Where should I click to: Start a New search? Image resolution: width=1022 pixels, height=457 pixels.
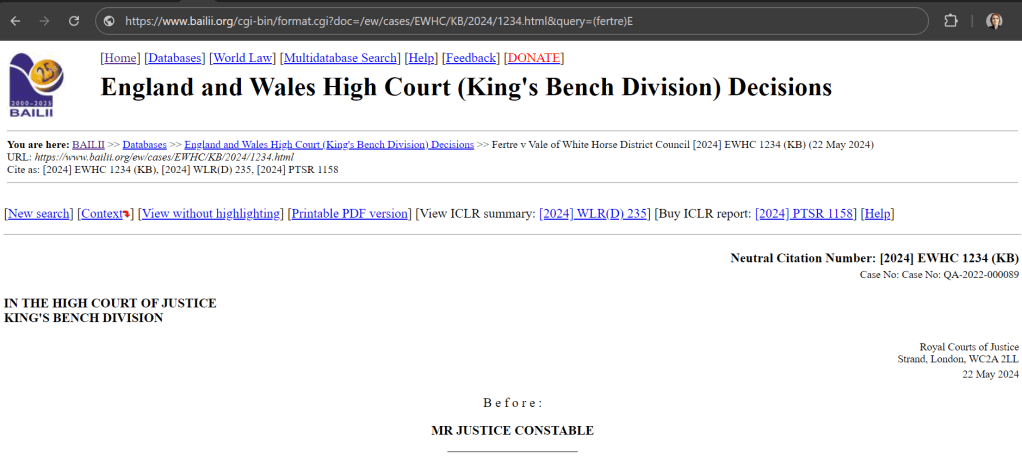[x=40, y=214]
